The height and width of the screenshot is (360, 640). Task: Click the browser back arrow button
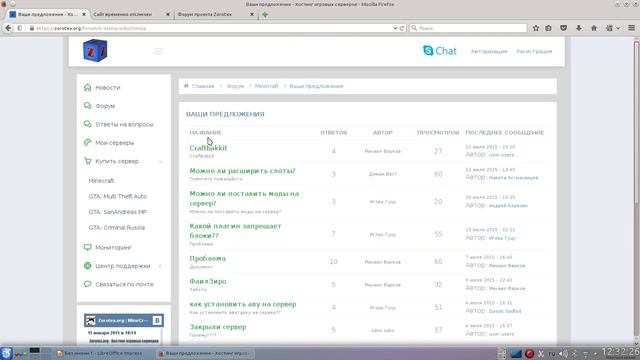pyautogui.click(x=8, y=28)
